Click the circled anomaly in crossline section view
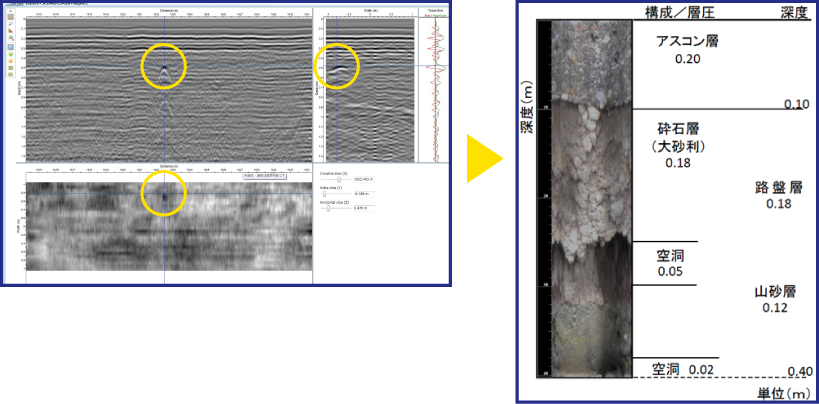 pos(337,68)
